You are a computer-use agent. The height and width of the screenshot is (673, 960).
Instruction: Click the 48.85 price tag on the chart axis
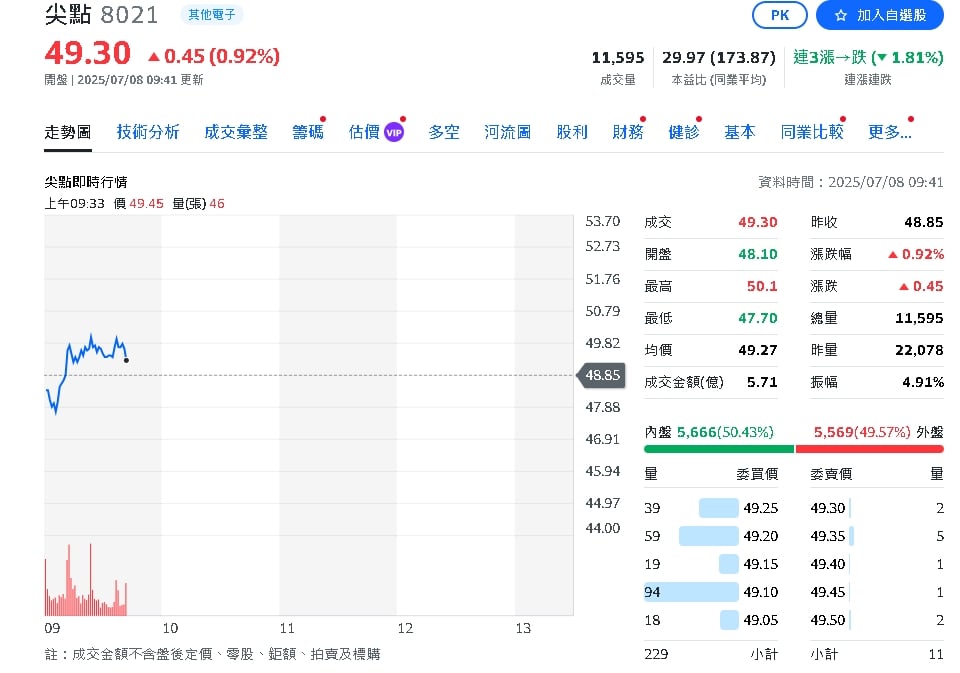[x=601, y=376]
